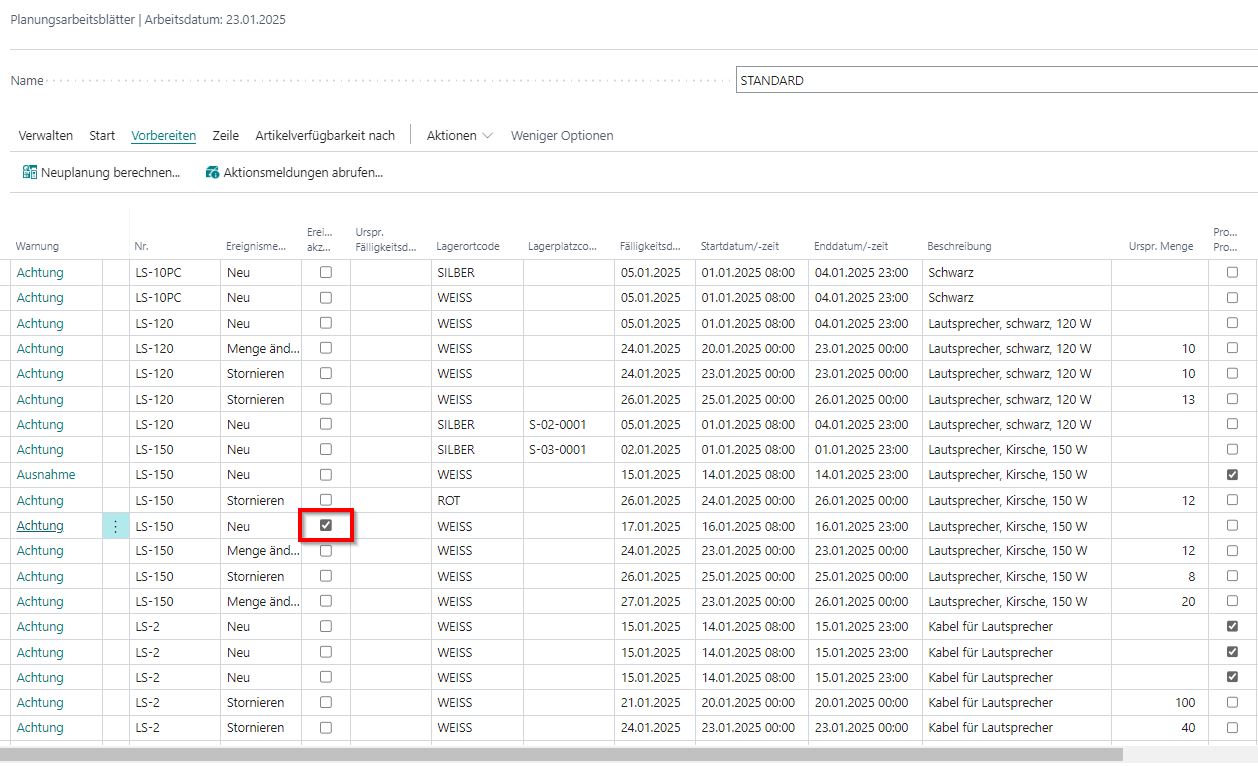Check accept-action for the S-02-0001 bin row
This screenshot has width=1258, height=766.
[x=326, y=424]
